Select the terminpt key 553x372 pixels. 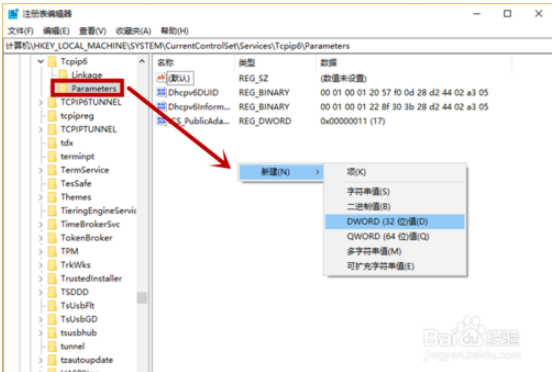[x=77, y=156]
